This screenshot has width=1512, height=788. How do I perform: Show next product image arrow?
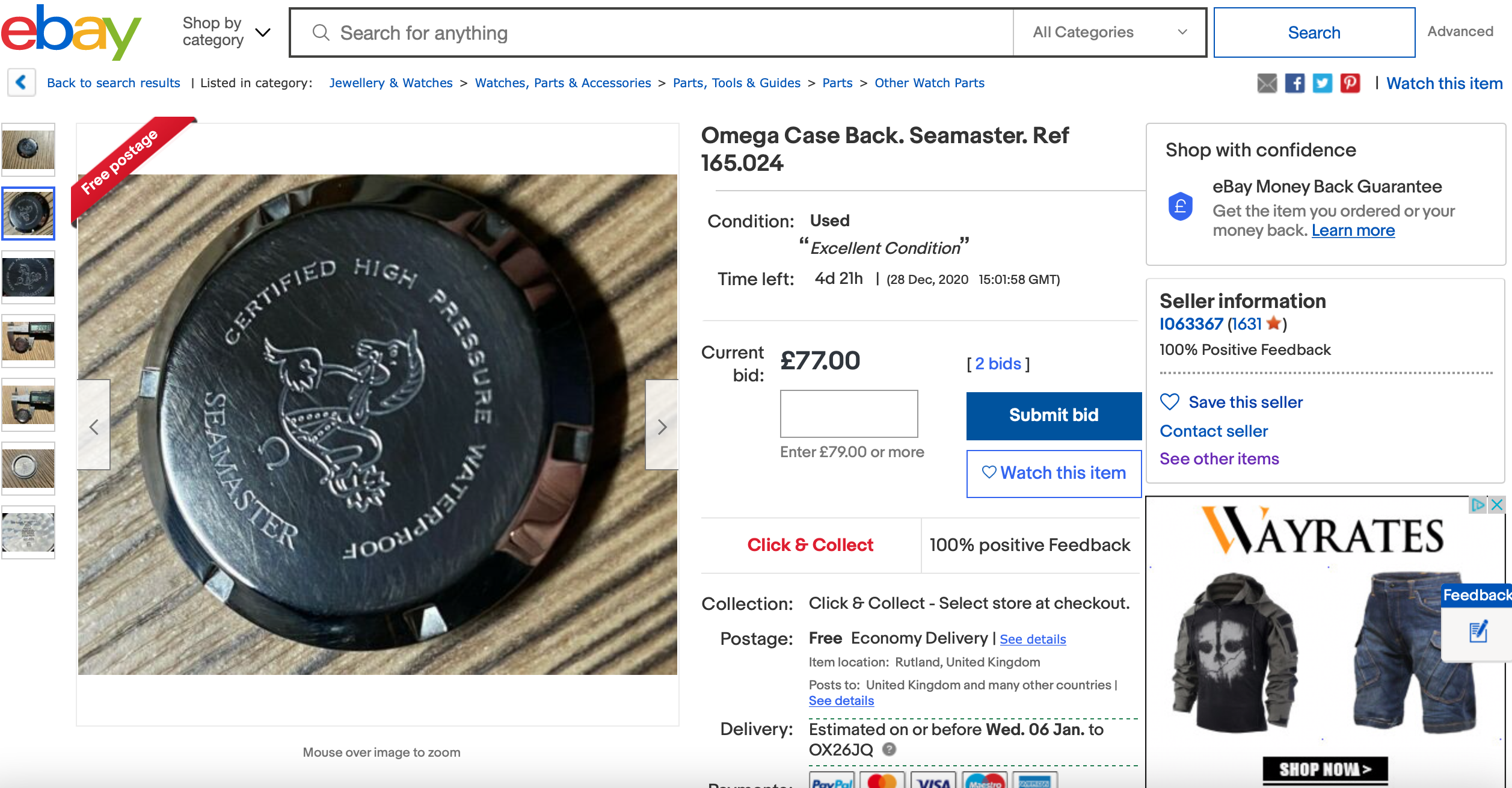(662, 426)
